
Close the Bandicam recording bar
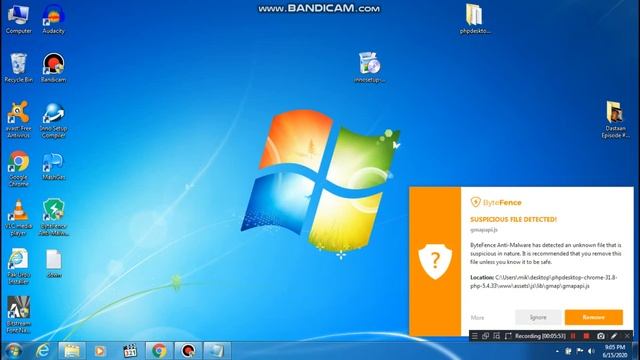[x=627, y=336]
